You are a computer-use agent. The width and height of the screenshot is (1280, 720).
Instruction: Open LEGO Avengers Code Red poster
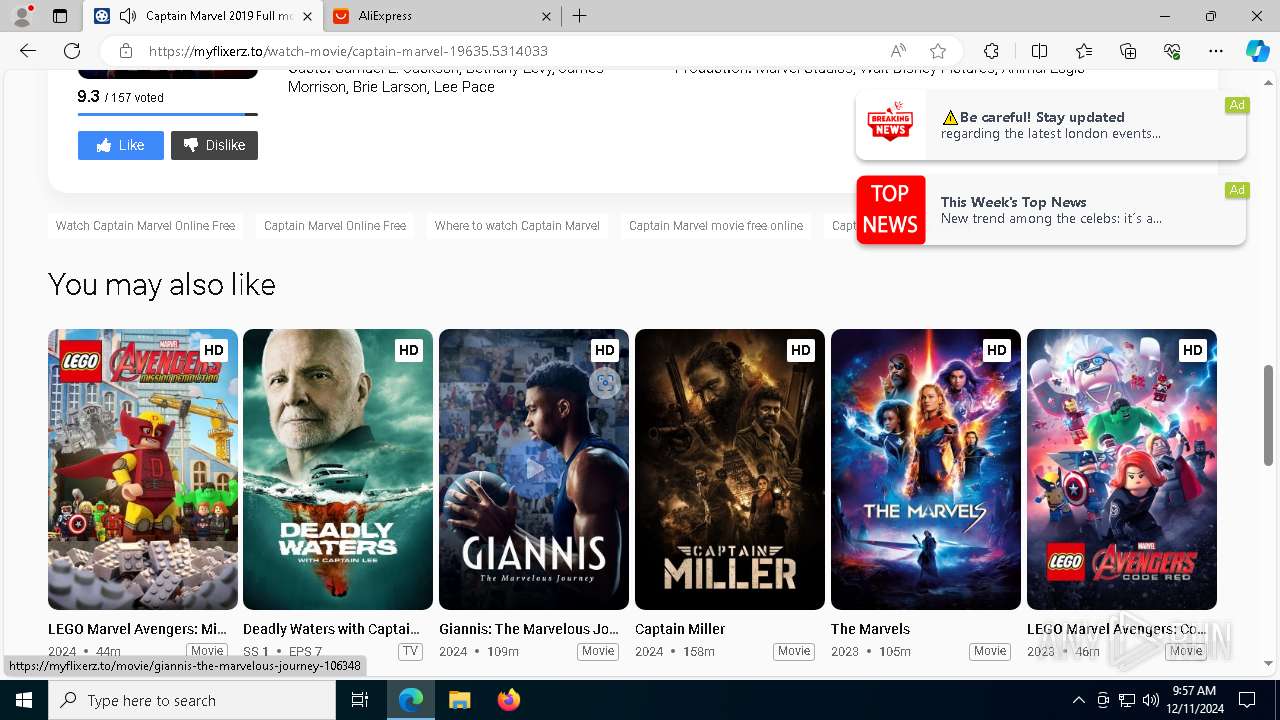pyautogui.click(x=1122, y=469)
